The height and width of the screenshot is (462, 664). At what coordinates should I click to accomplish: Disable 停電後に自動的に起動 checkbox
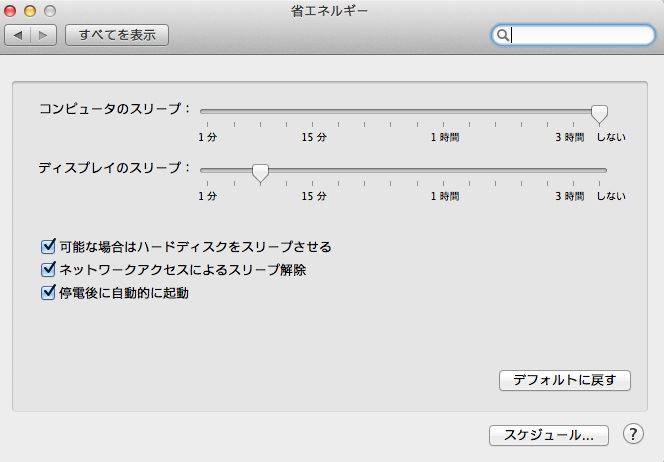(x=48, y=292)
